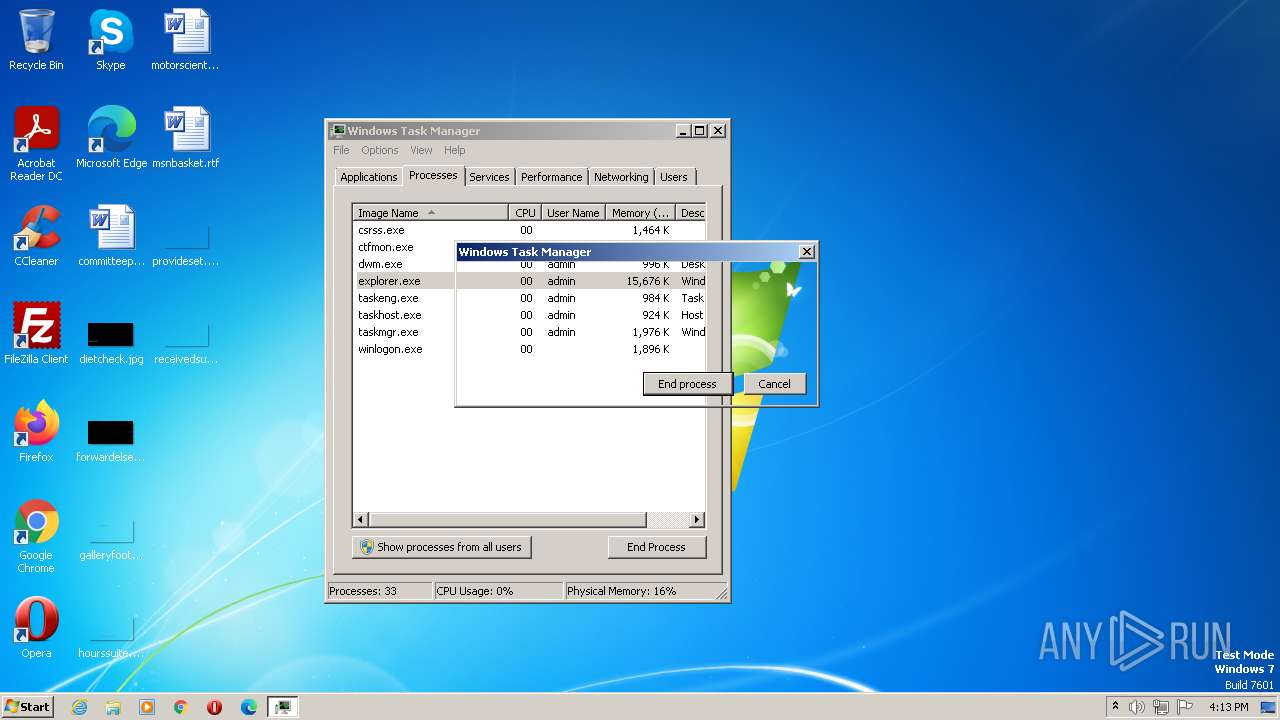Open the File menu in Task Manager

pyautogui.click(x=341, y=150)
